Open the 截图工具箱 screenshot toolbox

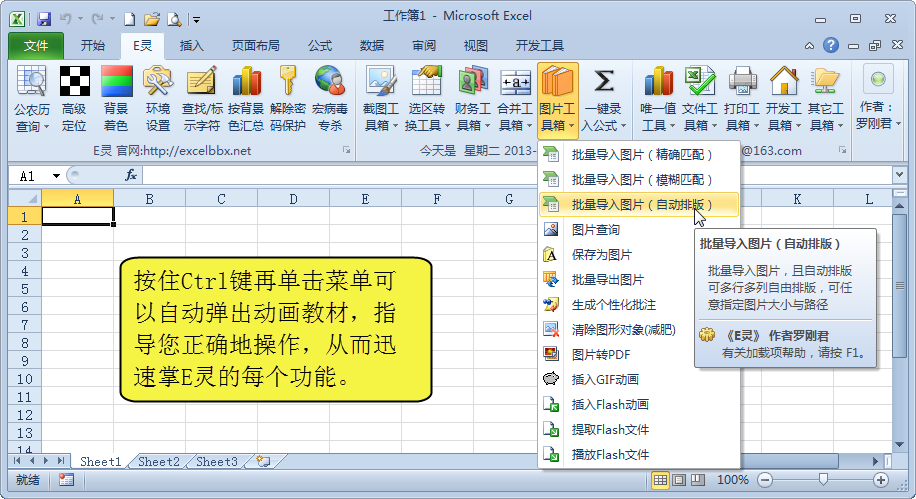pyautogui.click(x=381, y=98)
